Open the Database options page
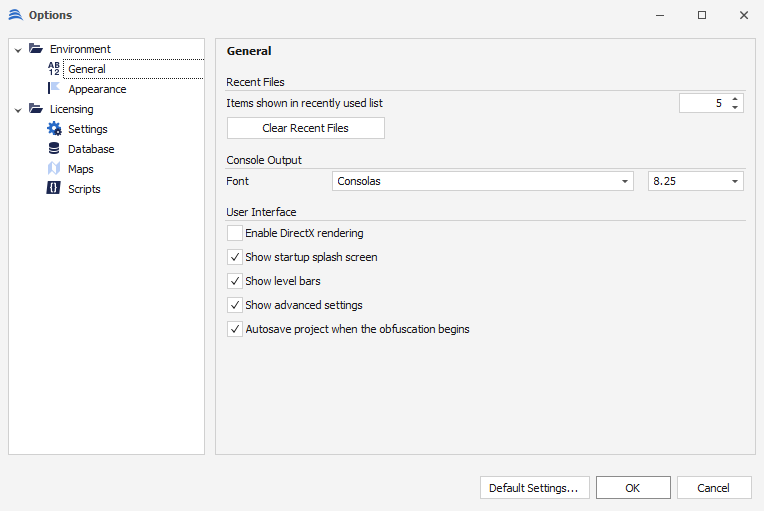 91,149
